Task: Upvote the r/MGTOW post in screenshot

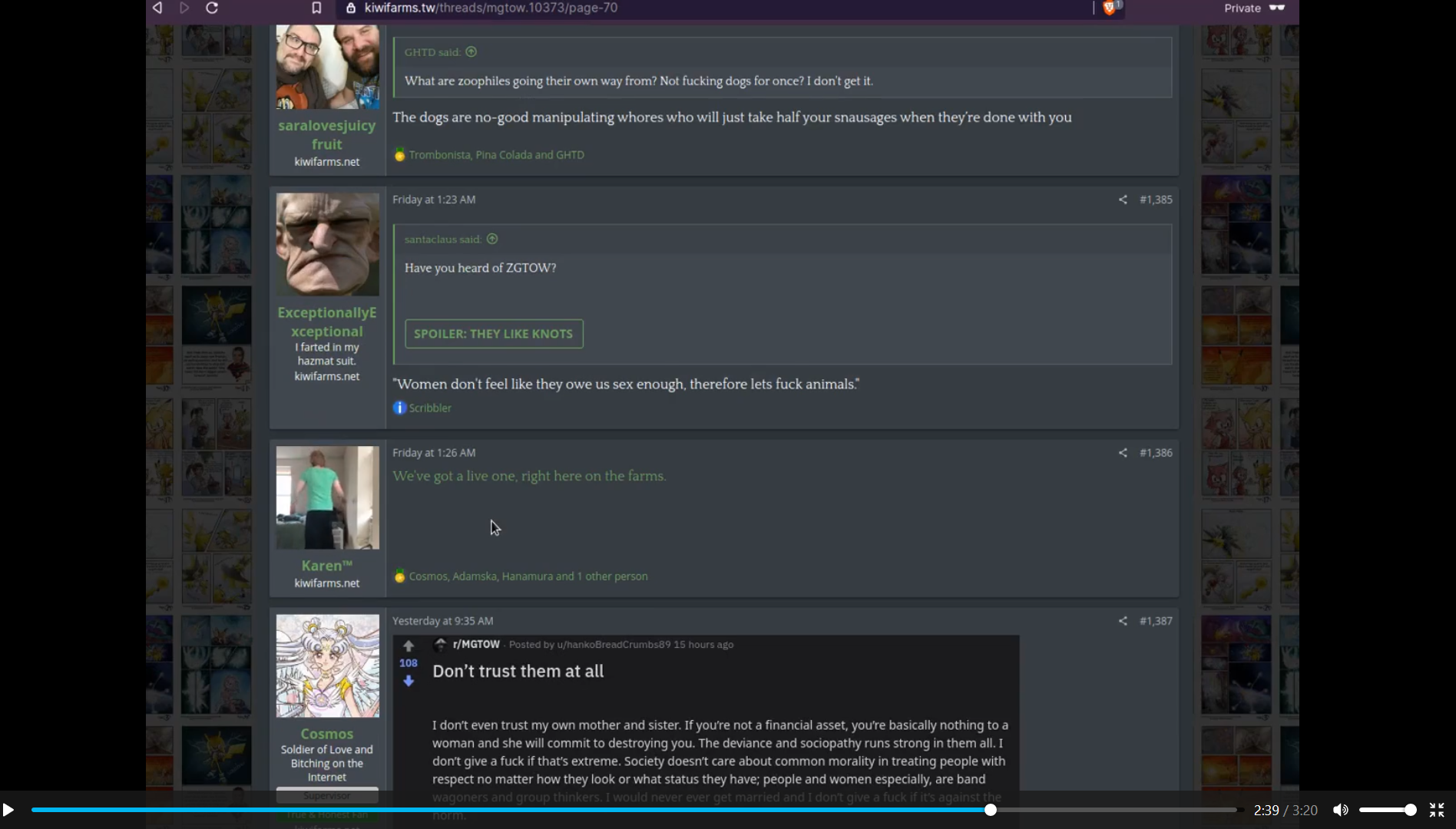Action: click(x=409, y=646)
